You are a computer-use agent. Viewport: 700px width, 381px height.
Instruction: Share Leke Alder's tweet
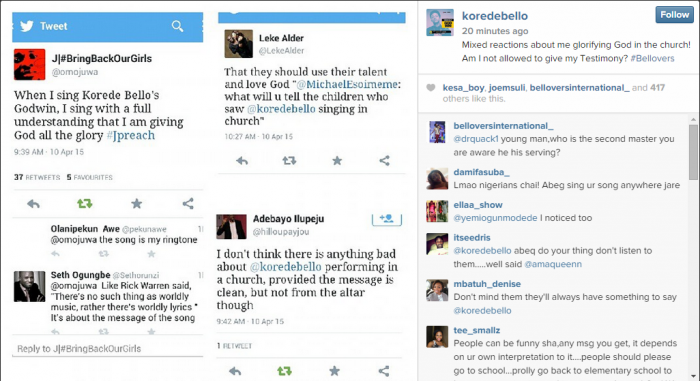coord(384,160)
